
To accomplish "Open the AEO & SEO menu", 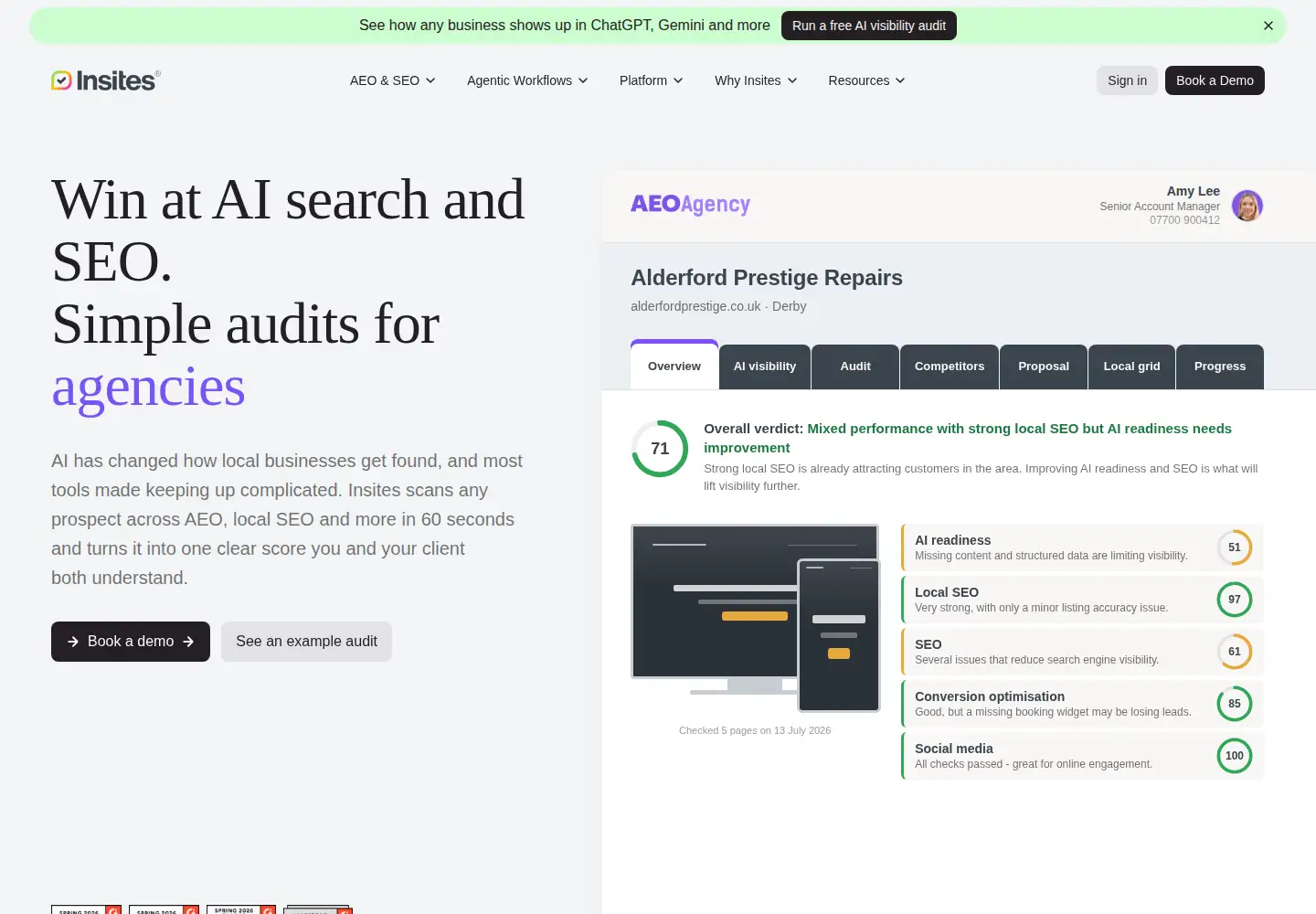I will (393, 80).
